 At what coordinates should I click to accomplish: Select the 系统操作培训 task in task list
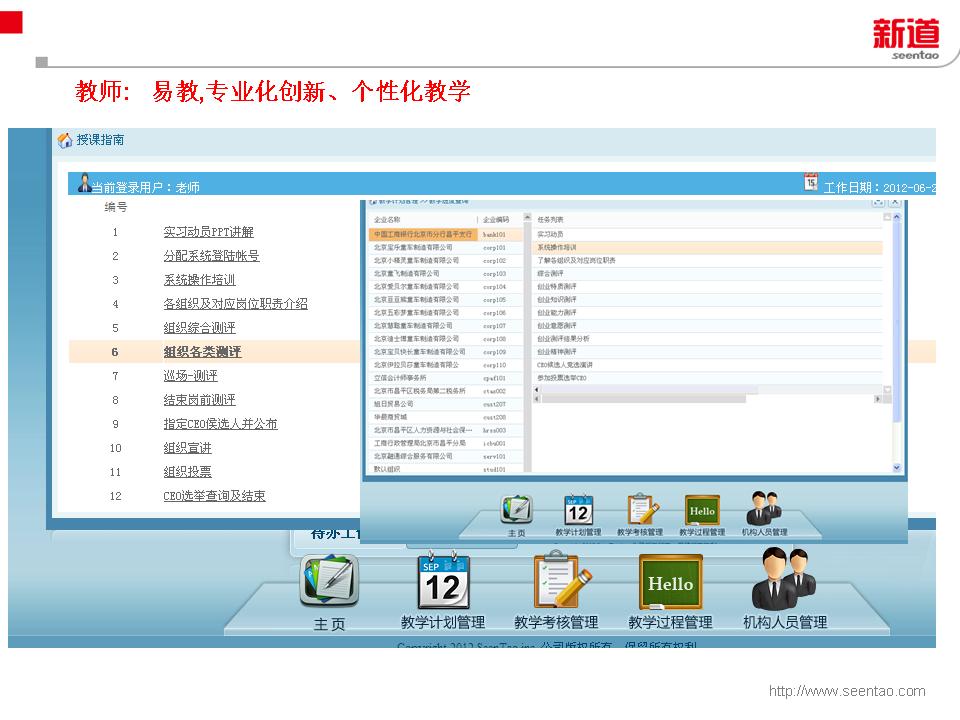tap(557, 247)
